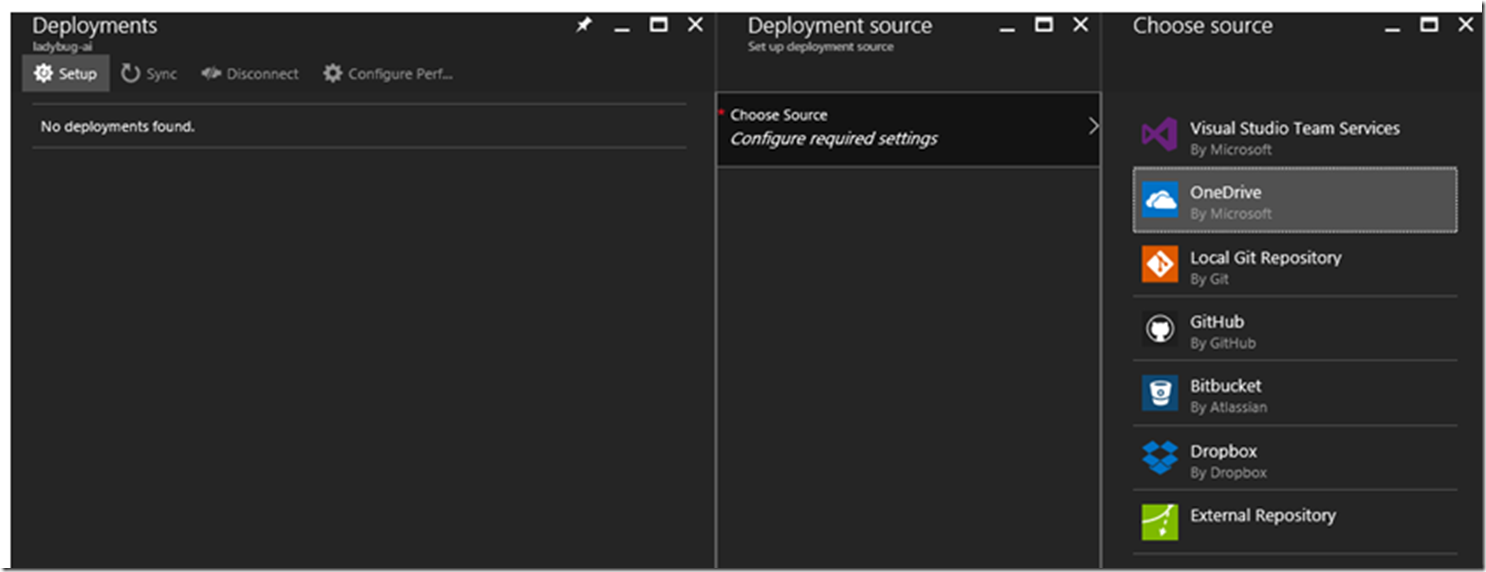The width and height of the screenshot is (1486, 572).
Task: Click the Setup toolbar label
Action: click(x=78, y=74)
